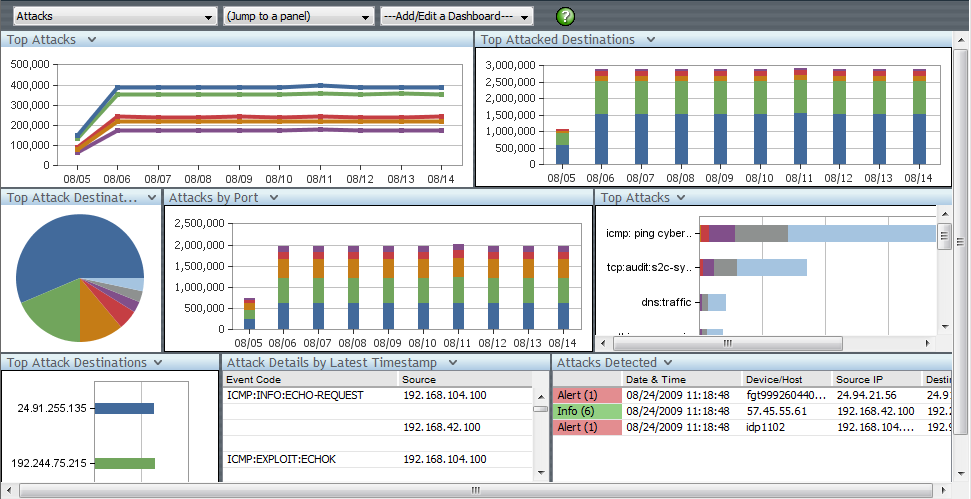The width and height of the screenshot is (971, 499).
Task: Expand the Top Attacked Destinations panel menu
Action: point(650,40)
